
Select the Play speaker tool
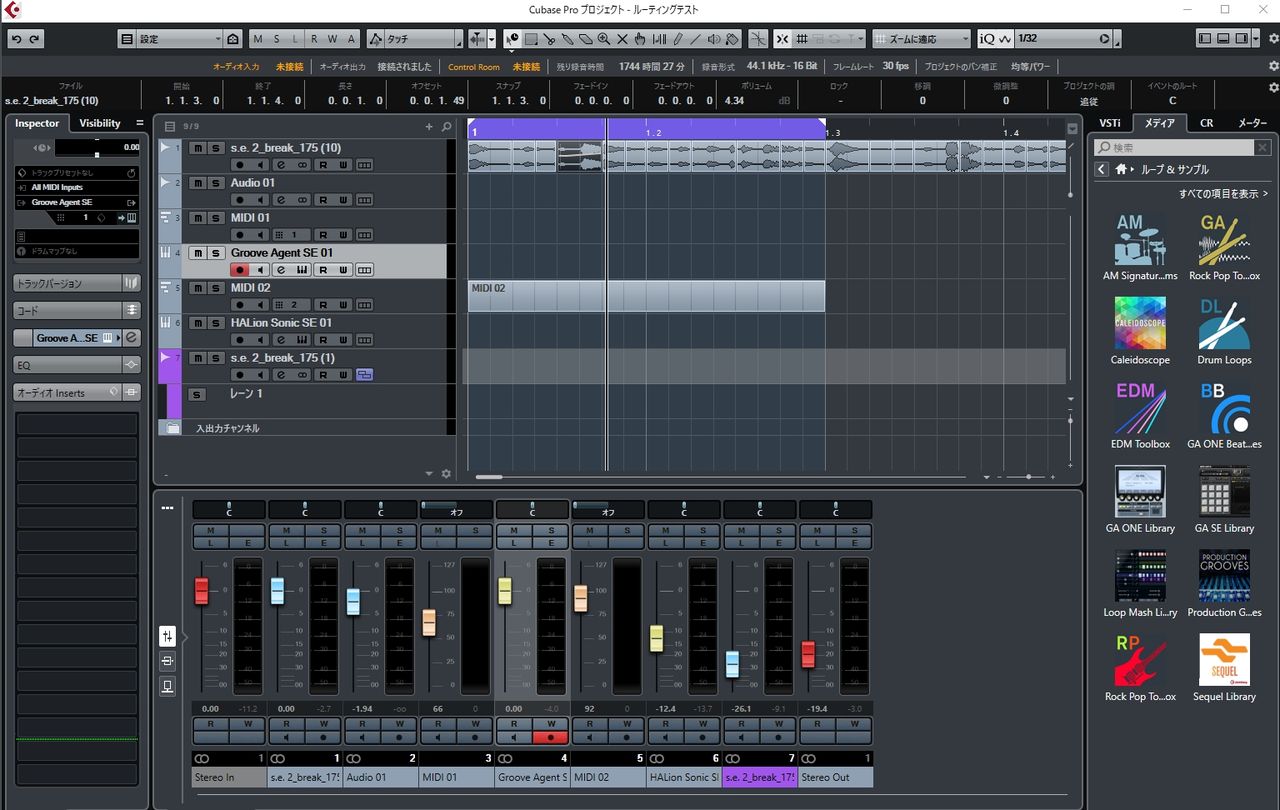coord(714,39)
